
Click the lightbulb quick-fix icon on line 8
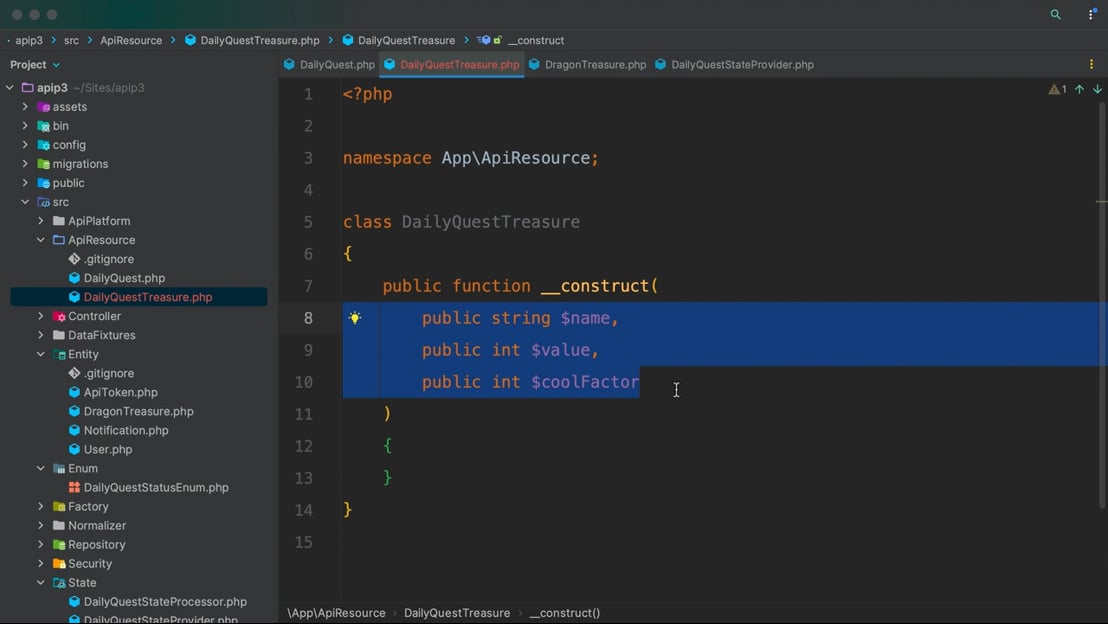tap(355, 318)
